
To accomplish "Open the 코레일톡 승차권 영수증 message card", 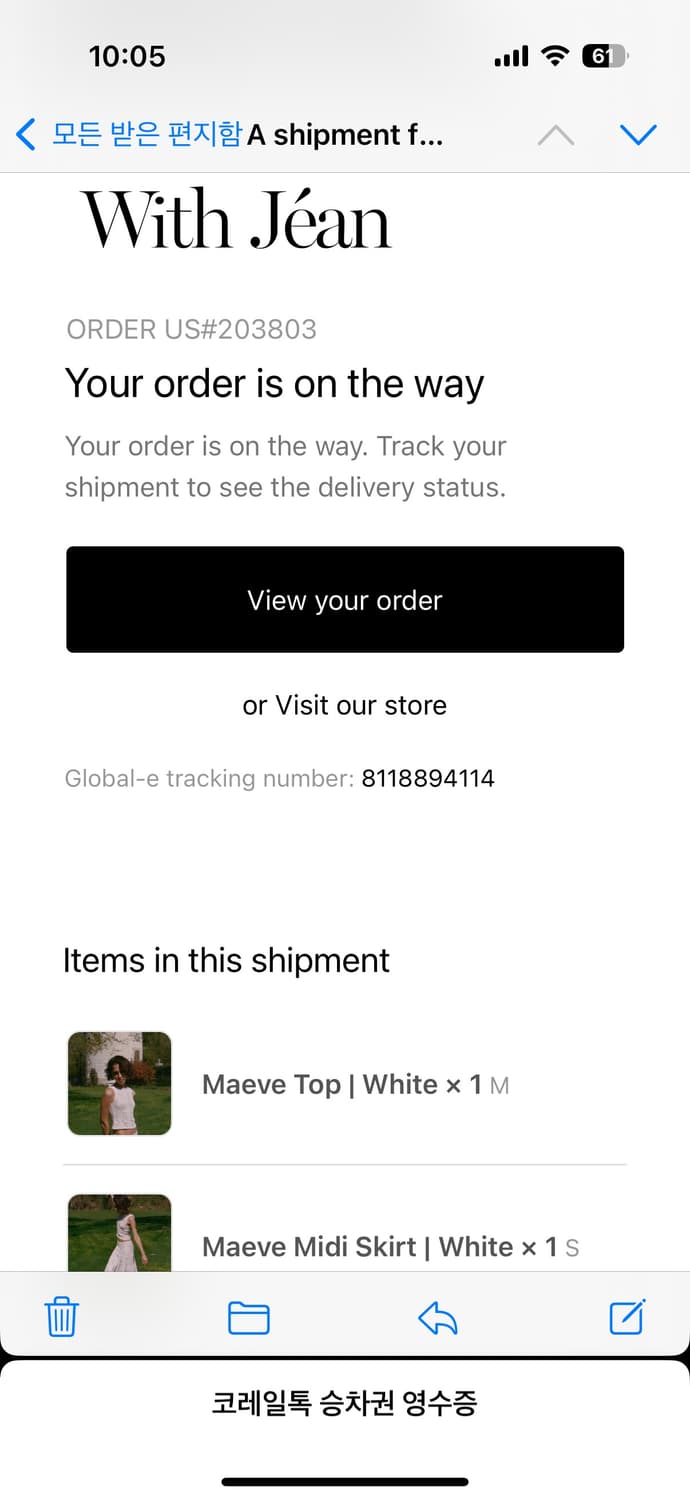I will click(345, 1403).
